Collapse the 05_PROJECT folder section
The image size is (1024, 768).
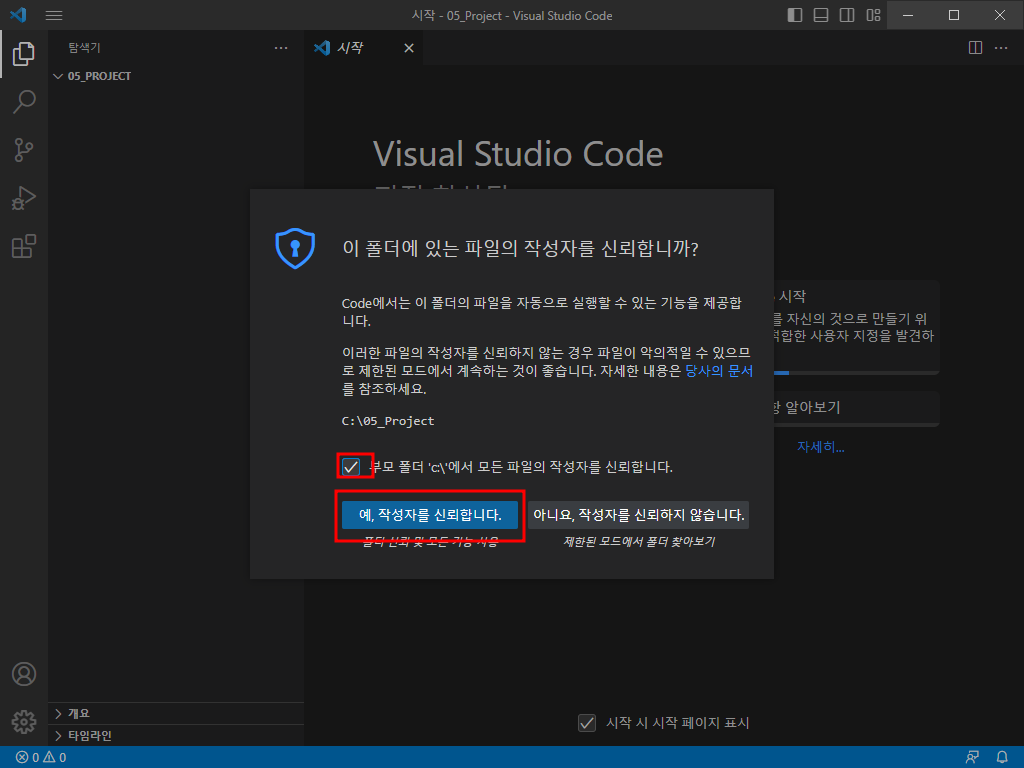tap(176, 76)
